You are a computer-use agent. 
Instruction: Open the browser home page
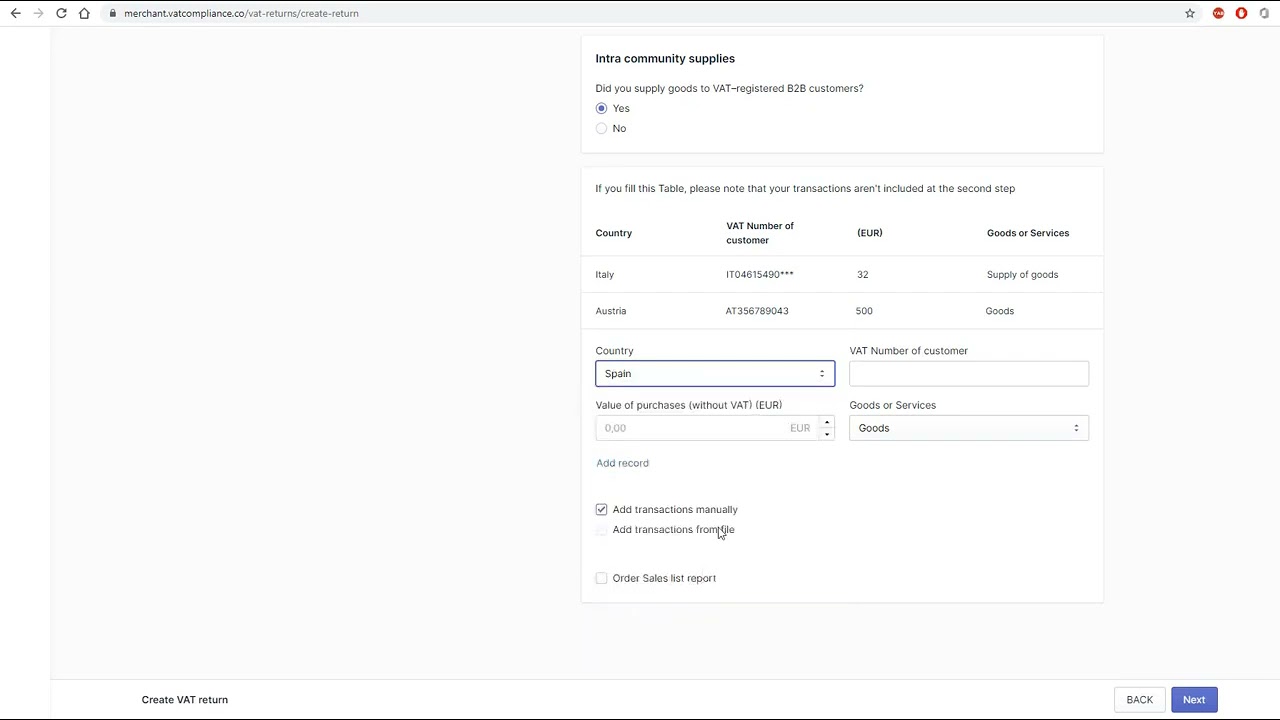84,13
